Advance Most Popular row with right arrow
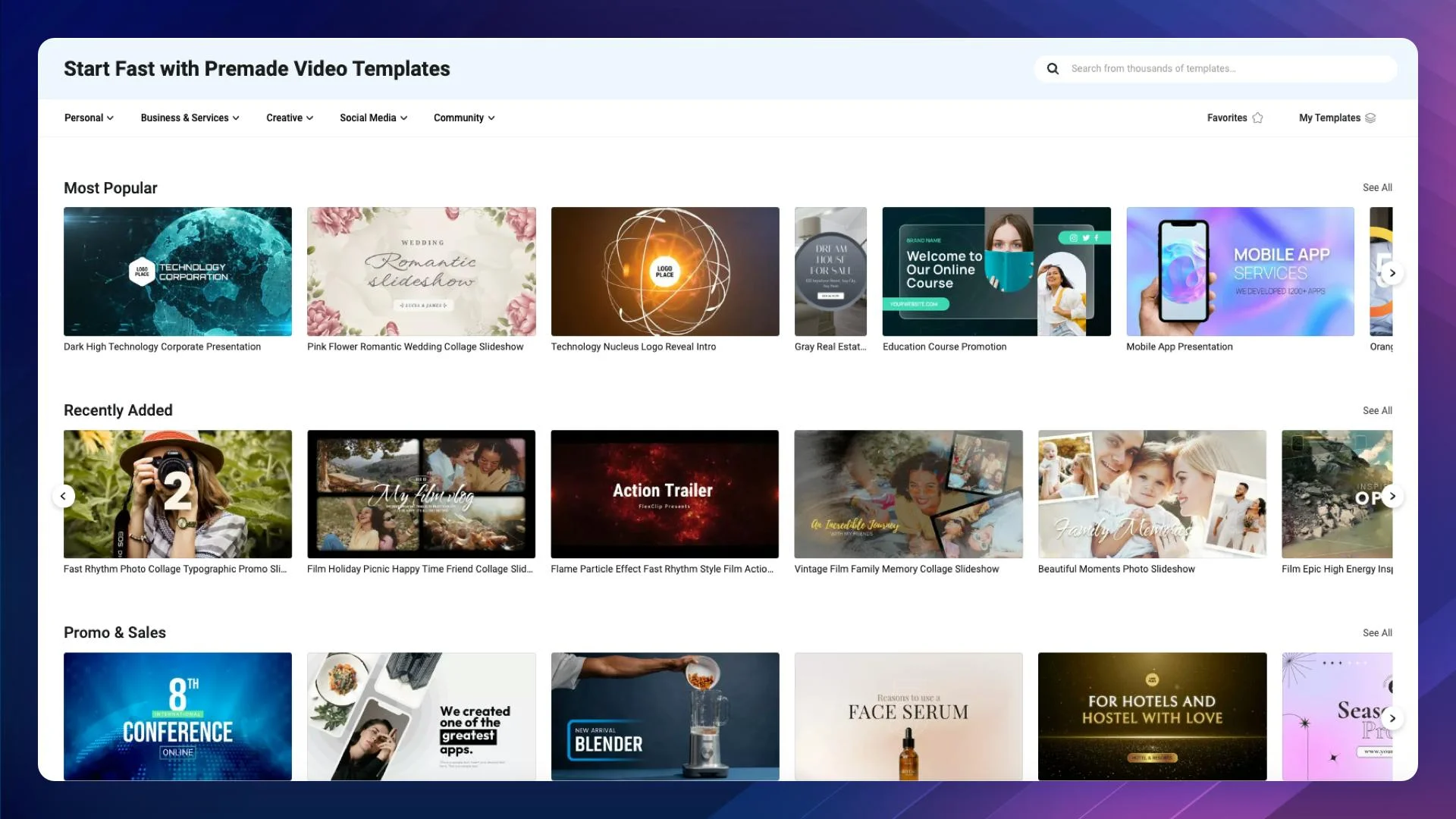 pos(1392,273)
